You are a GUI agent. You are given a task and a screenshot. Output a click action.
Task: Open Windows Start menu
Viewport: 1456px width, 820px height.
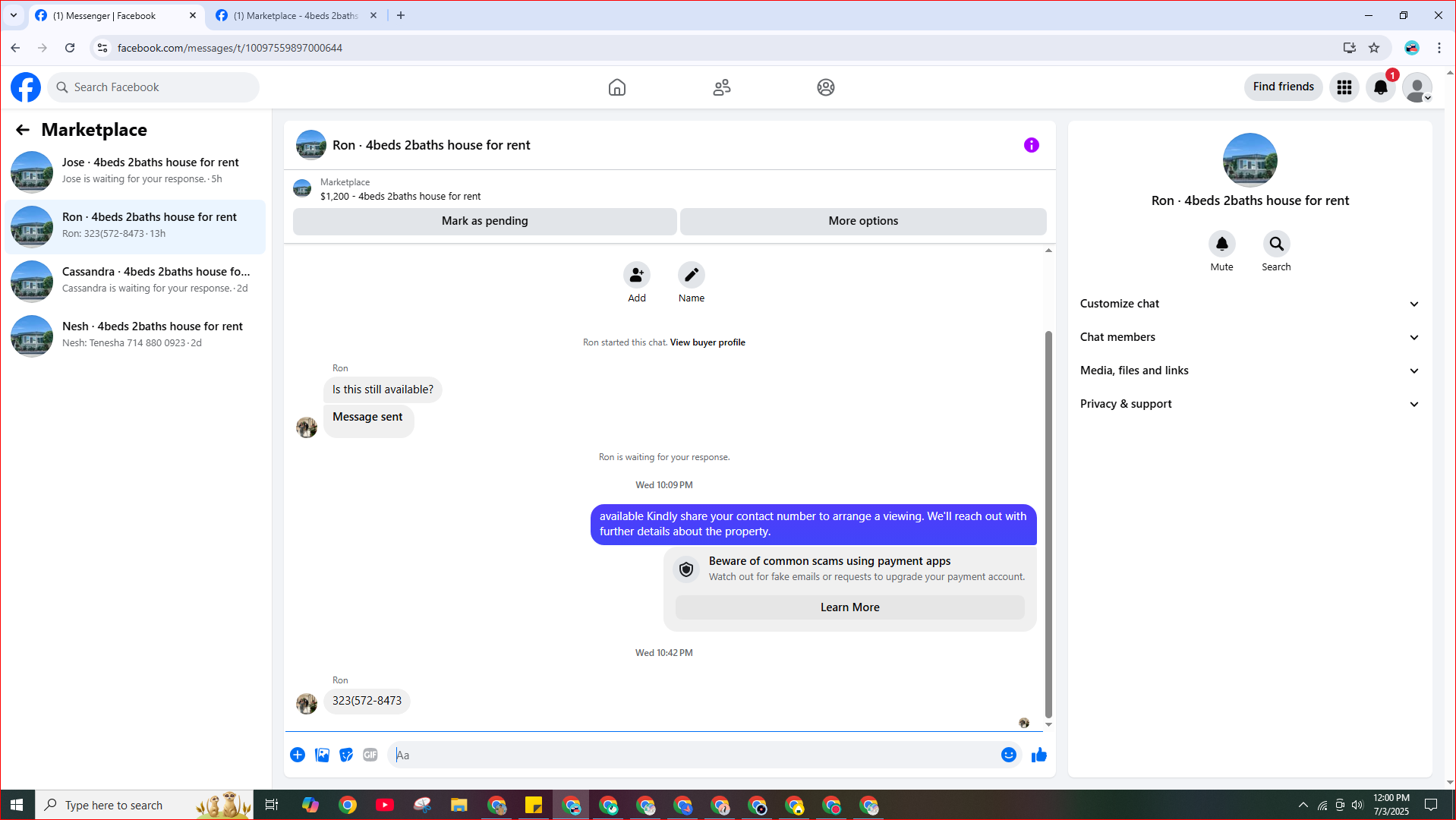(17, 805)
